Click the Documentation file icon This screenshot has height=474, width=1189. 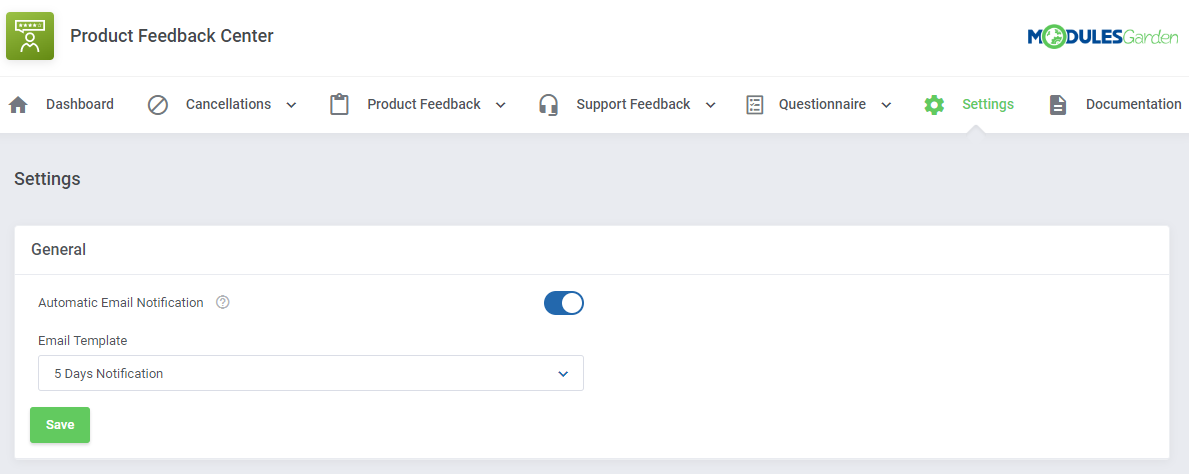click(x=1058, y=105)
